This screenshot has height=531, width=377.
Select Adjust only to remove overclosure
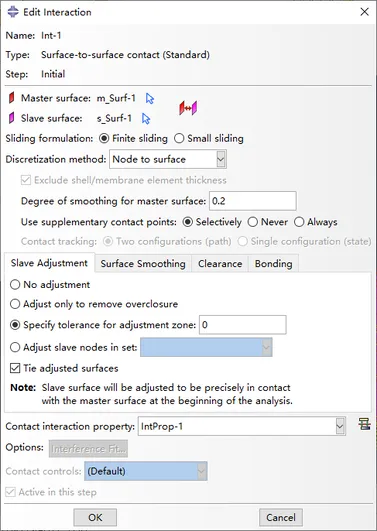(x=94, y=304)
